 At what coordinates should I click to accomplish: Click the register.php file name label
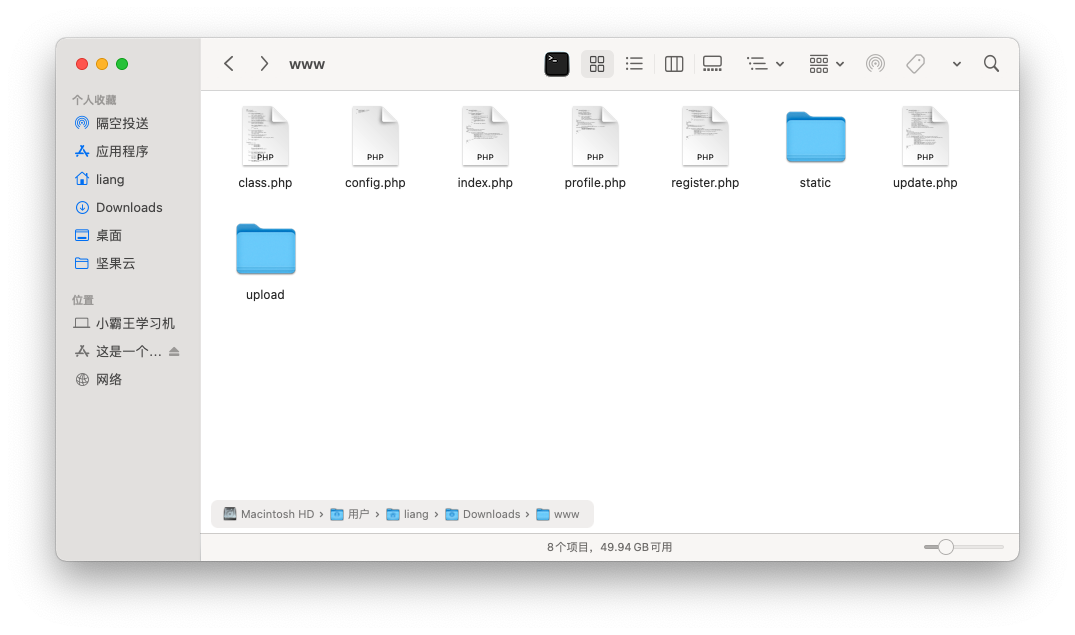coord(705,182)
